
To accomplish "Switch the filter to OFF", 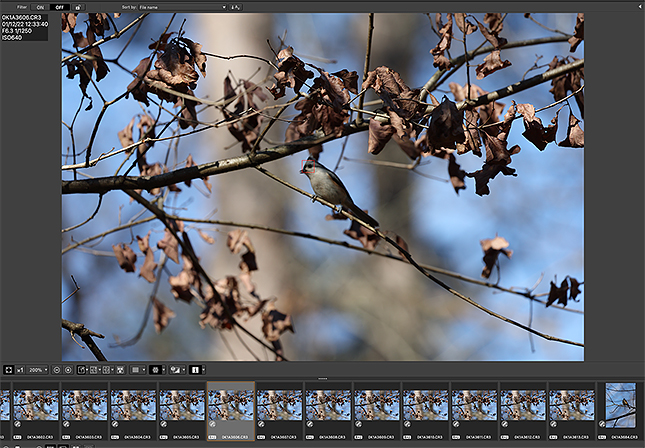I will coord(60,6).
